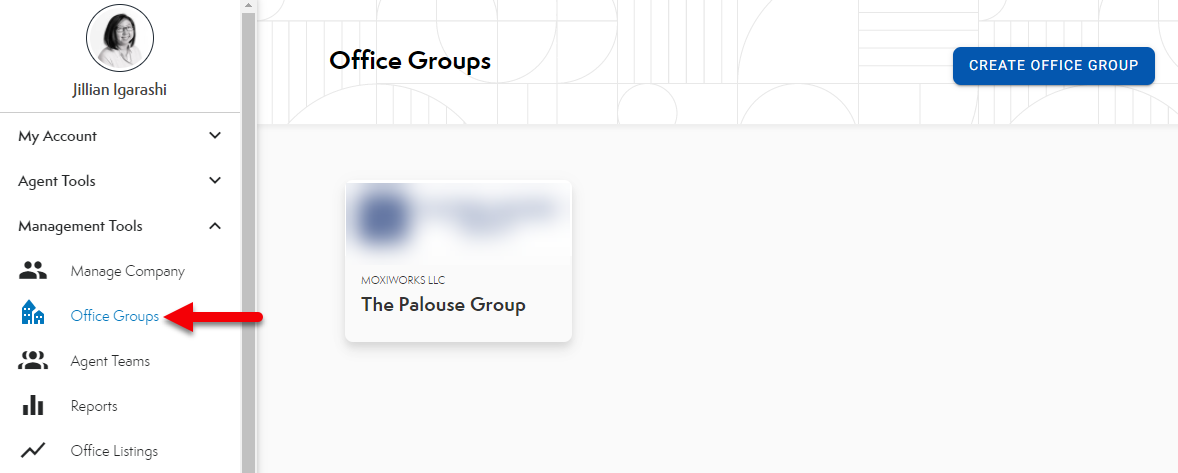Screen dimensions: 1178x473
Task: Select Office Groups in the sidebar
Action: [x=114, y=316]
